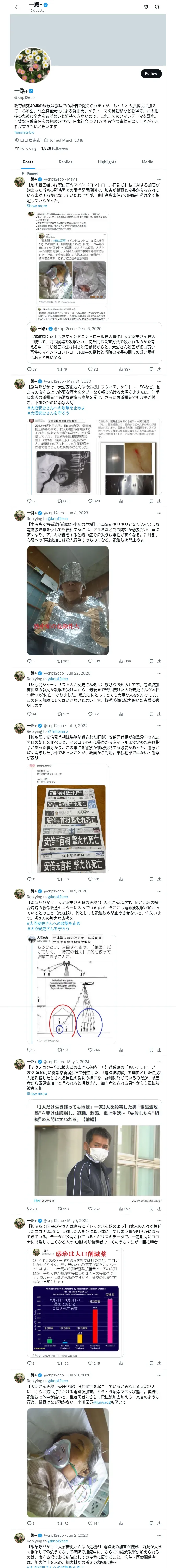176x1568 pixels.
Task: View the 1,828 Followers list
Action: click(54, 148)
